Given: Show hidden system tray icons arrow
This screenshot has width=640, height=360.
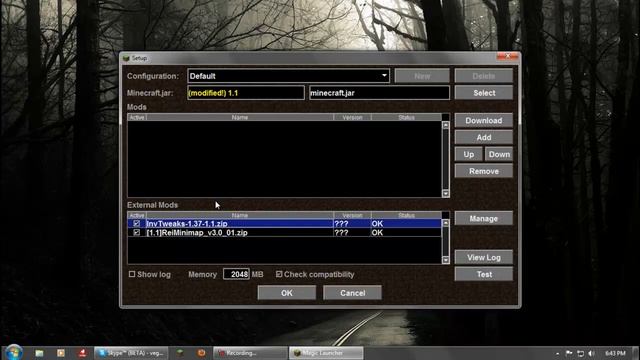Looking at the screenshot, I should [x=558, y=353].
